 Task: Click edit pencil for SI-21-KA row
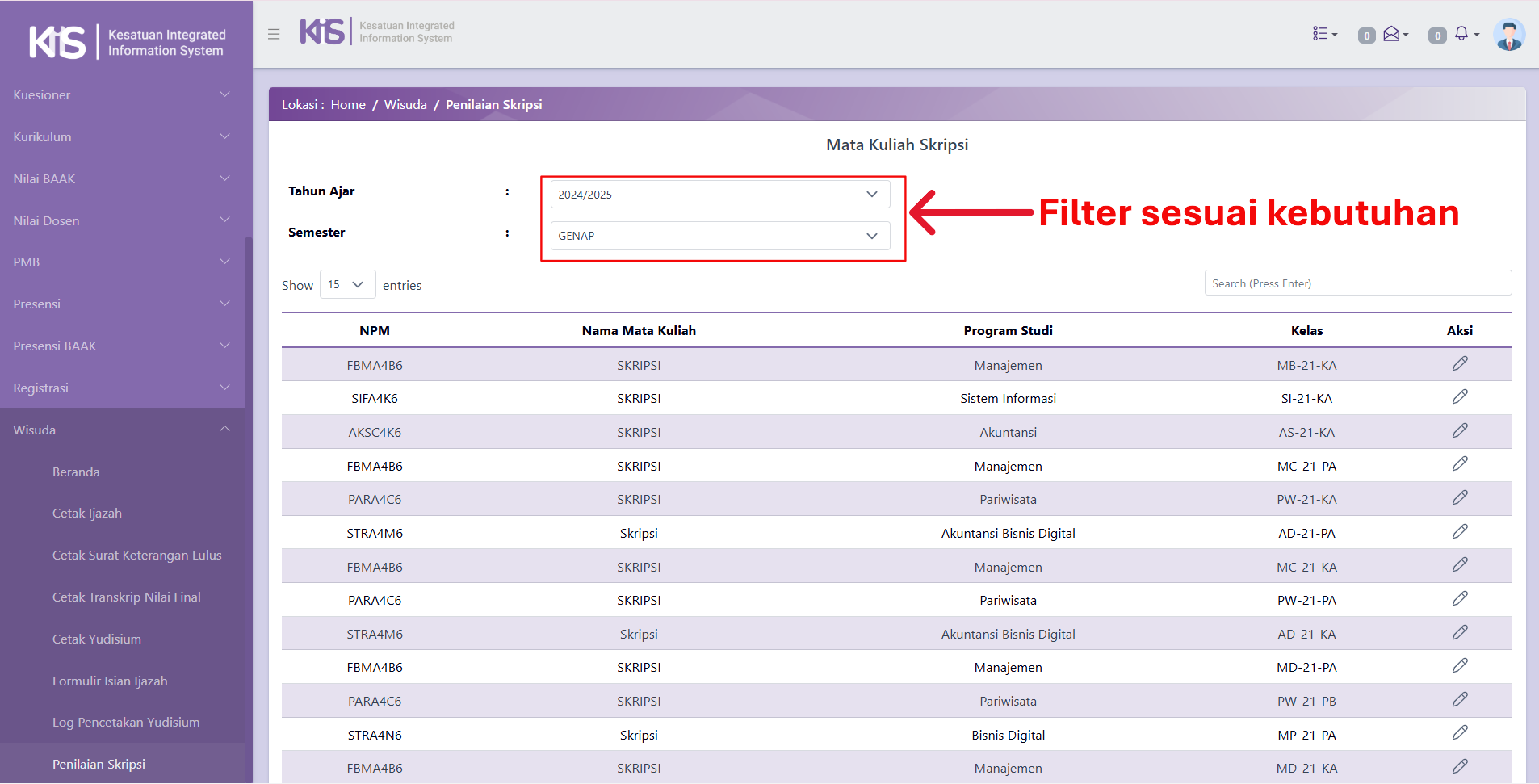click(1459, 397)
